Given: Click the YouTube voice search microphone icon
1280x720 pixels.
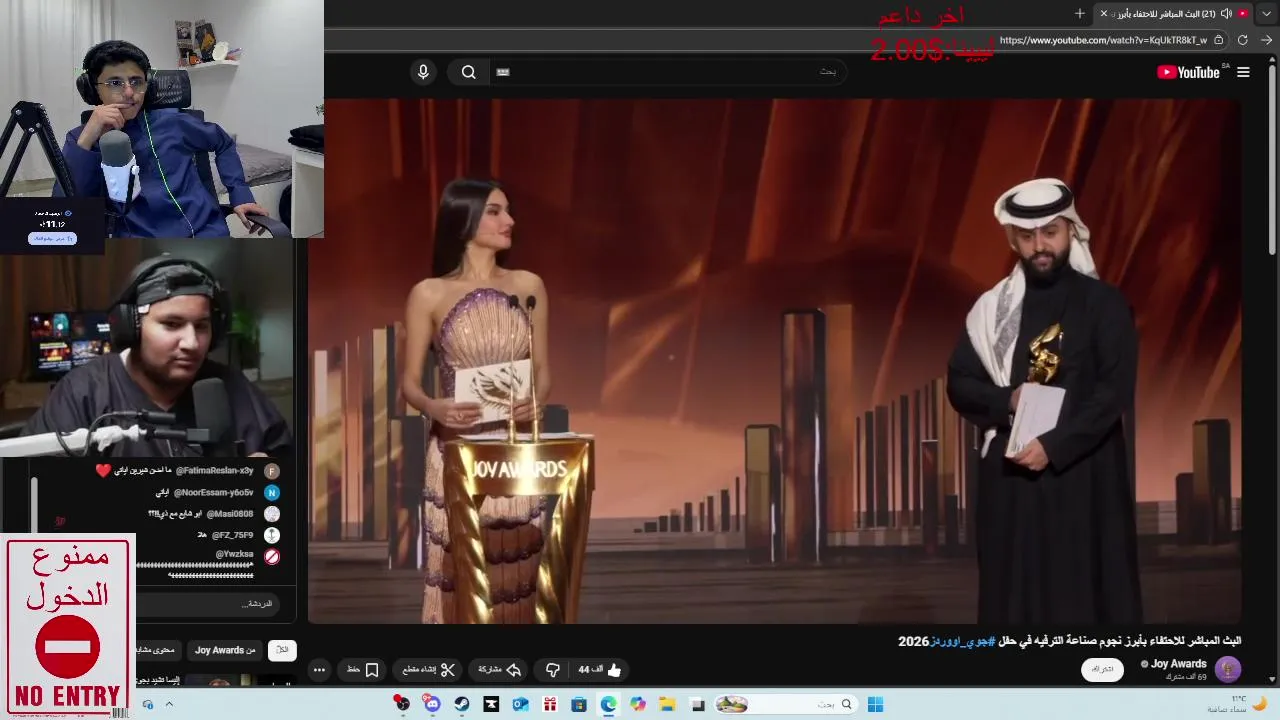Looking at the screenshot, I should tap(423, 72).
